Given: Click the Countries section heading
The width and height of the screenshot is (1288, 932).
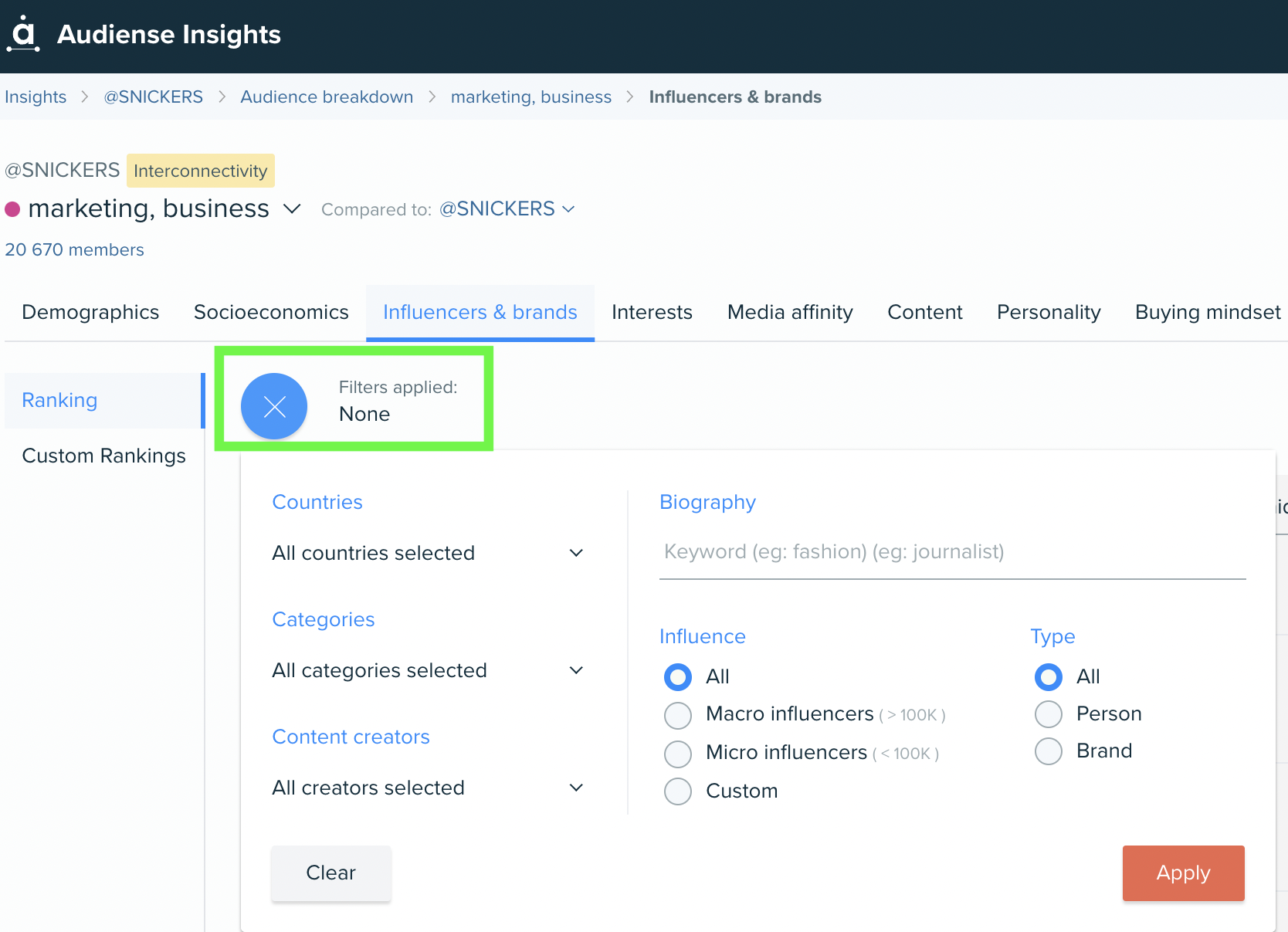Looking at the screenshot, I should (317, 502).
